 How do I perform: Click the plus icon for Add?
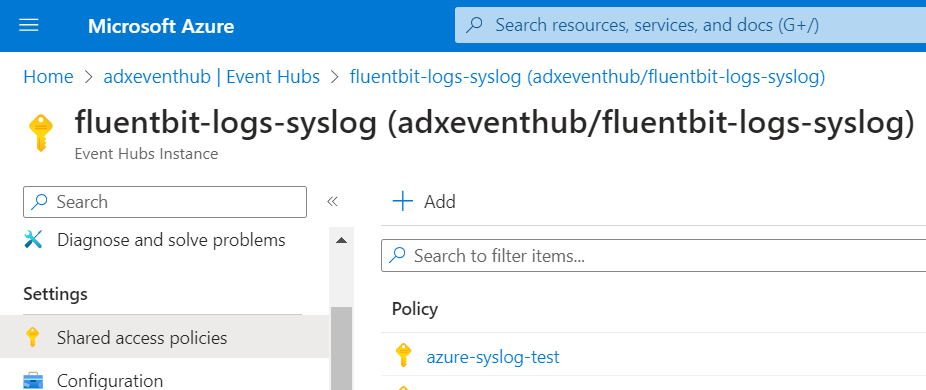click(x=403, y=202)
